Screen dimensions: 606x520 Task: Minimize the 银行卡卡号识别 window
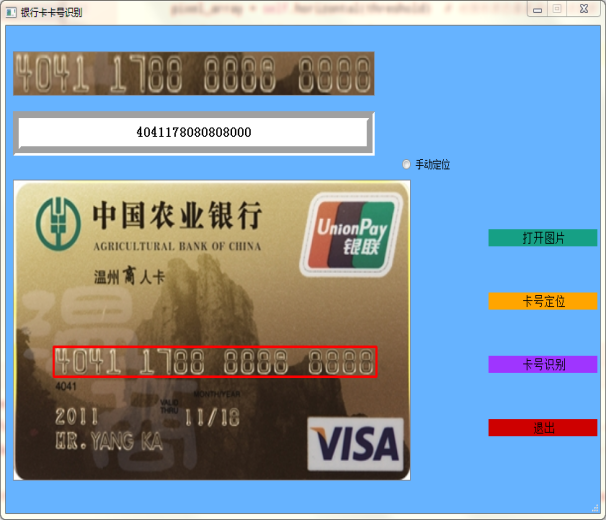click(x=537, y=9)
